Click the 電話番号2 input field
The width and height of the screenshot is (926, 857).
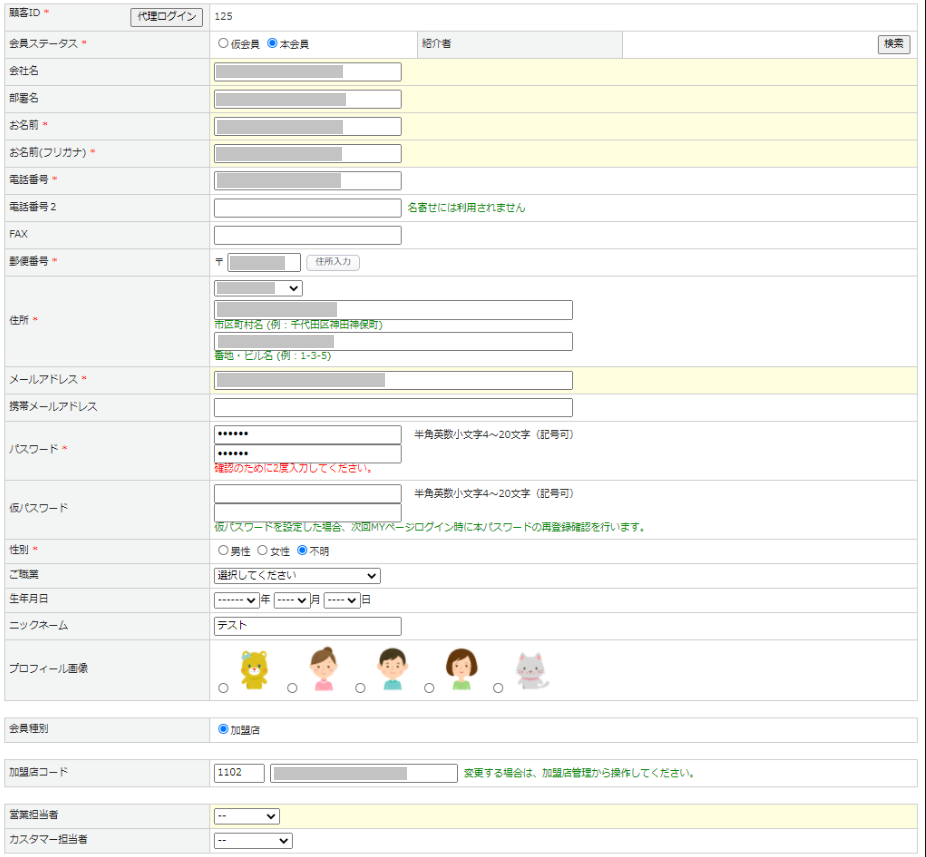307,208
